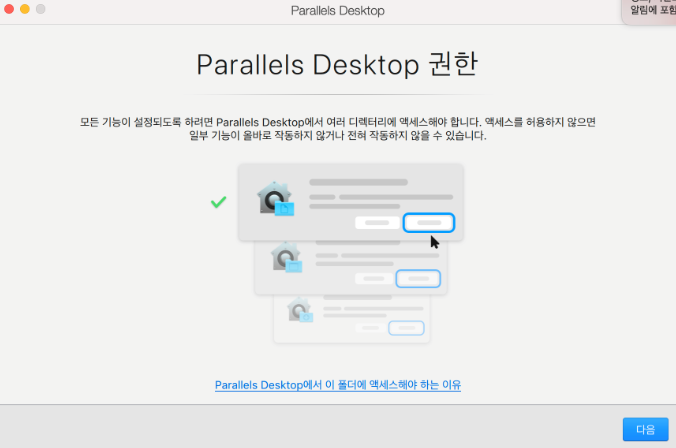The height and width of the screenshot is (448, 676).
Task: Click the middle card's house folder icon
Action: [x=286, y=257]
